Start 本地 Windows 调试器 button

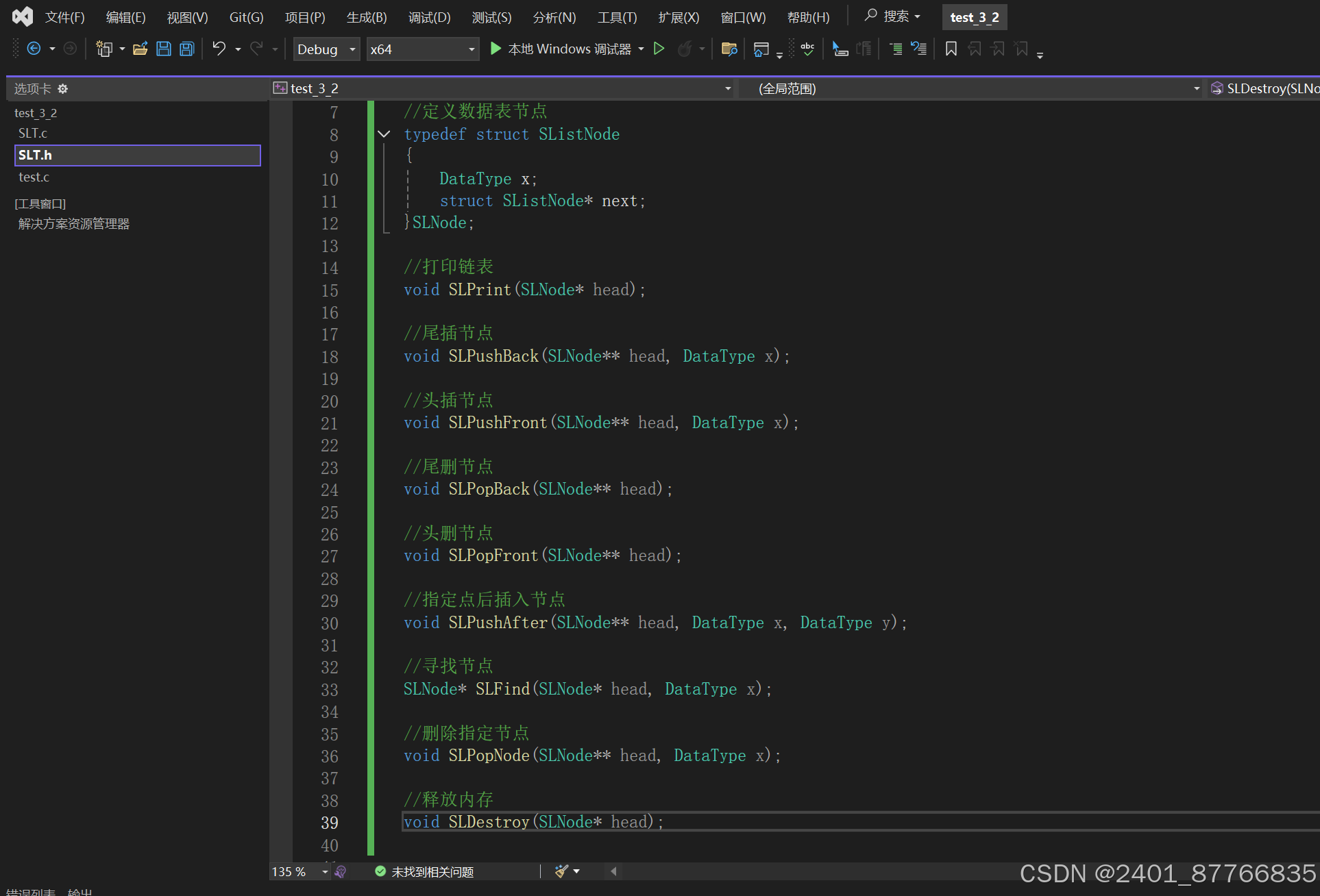click(x=561, y=49)
